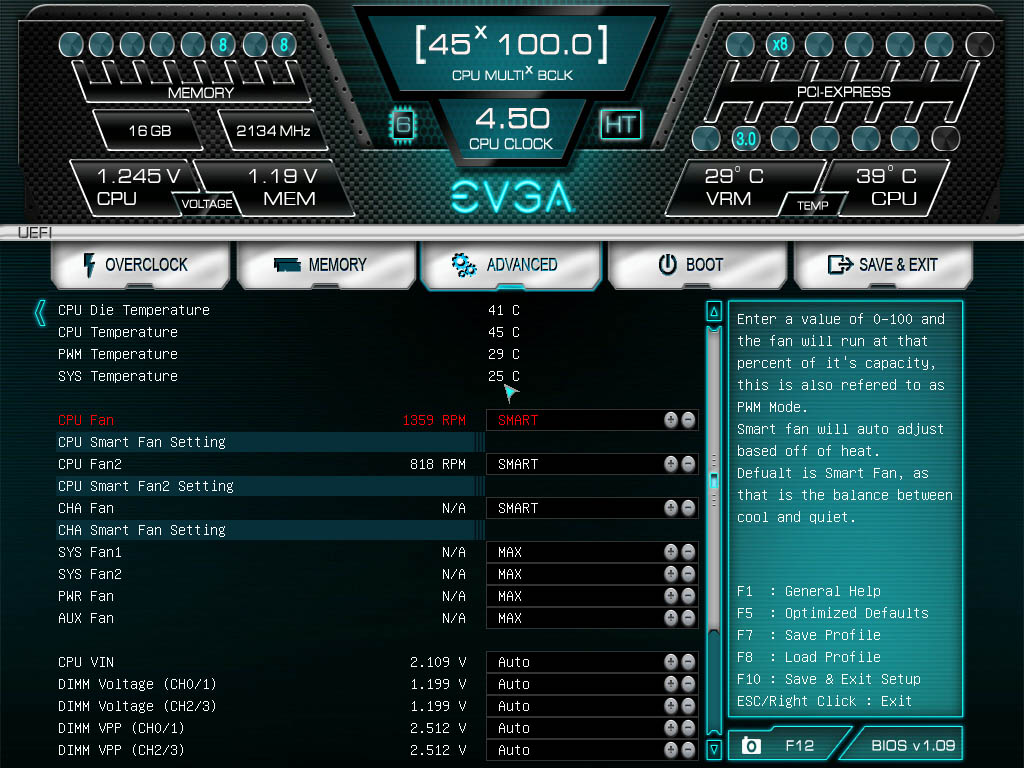
Task: Click the 16 GB memory size readout
Action: pos(150,131)
